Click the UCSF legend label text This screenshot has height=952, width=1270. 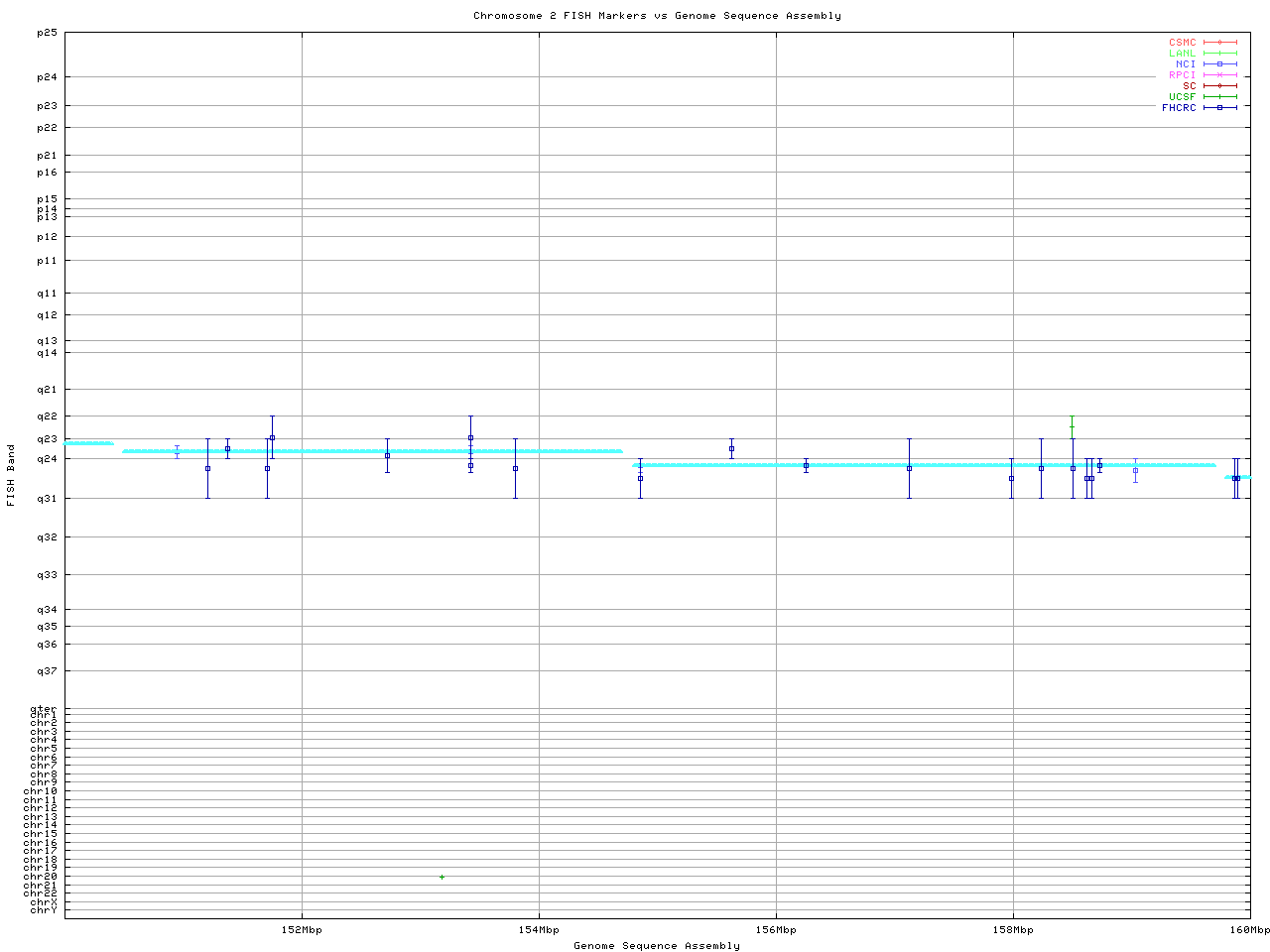click(x=1182, y=97)
